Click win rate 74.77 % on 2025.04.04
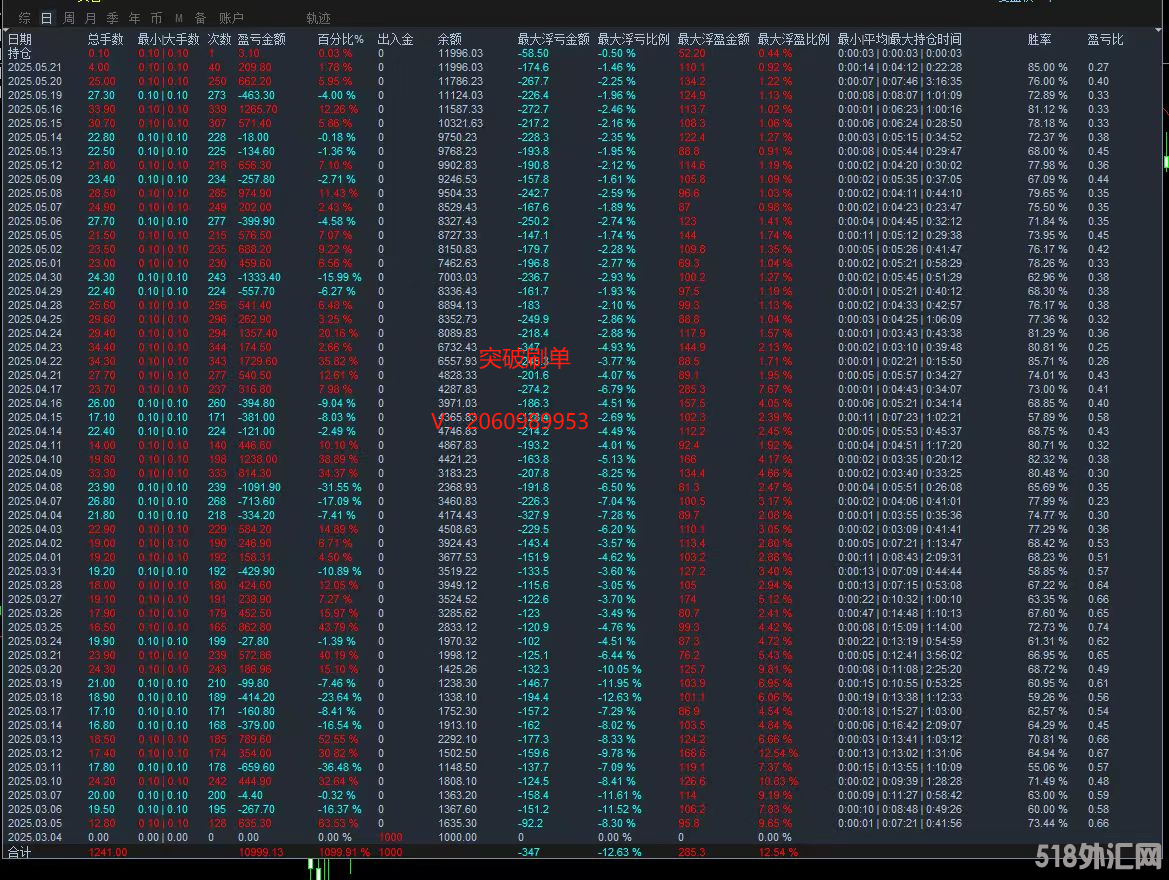This screenshot has width=1169, height=880. tap(1047, 515)
